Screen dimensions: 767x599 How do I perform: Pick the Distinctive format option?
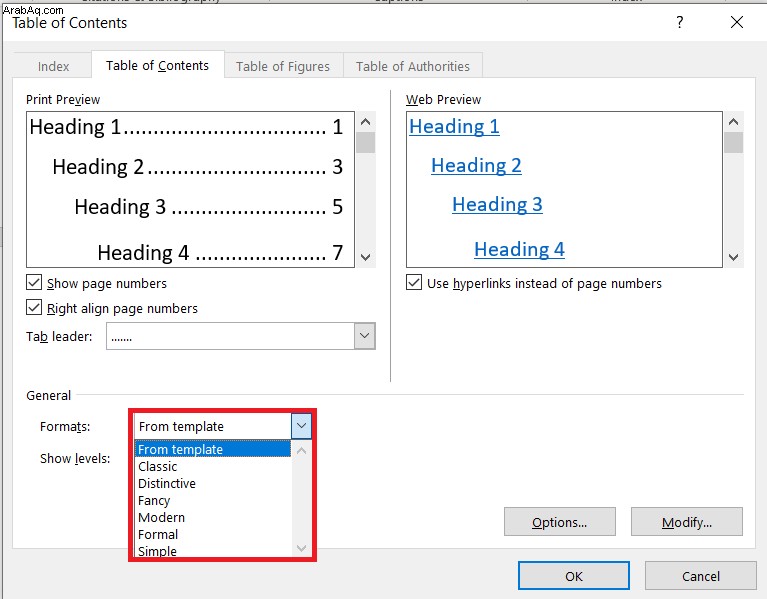coord(213,483)
